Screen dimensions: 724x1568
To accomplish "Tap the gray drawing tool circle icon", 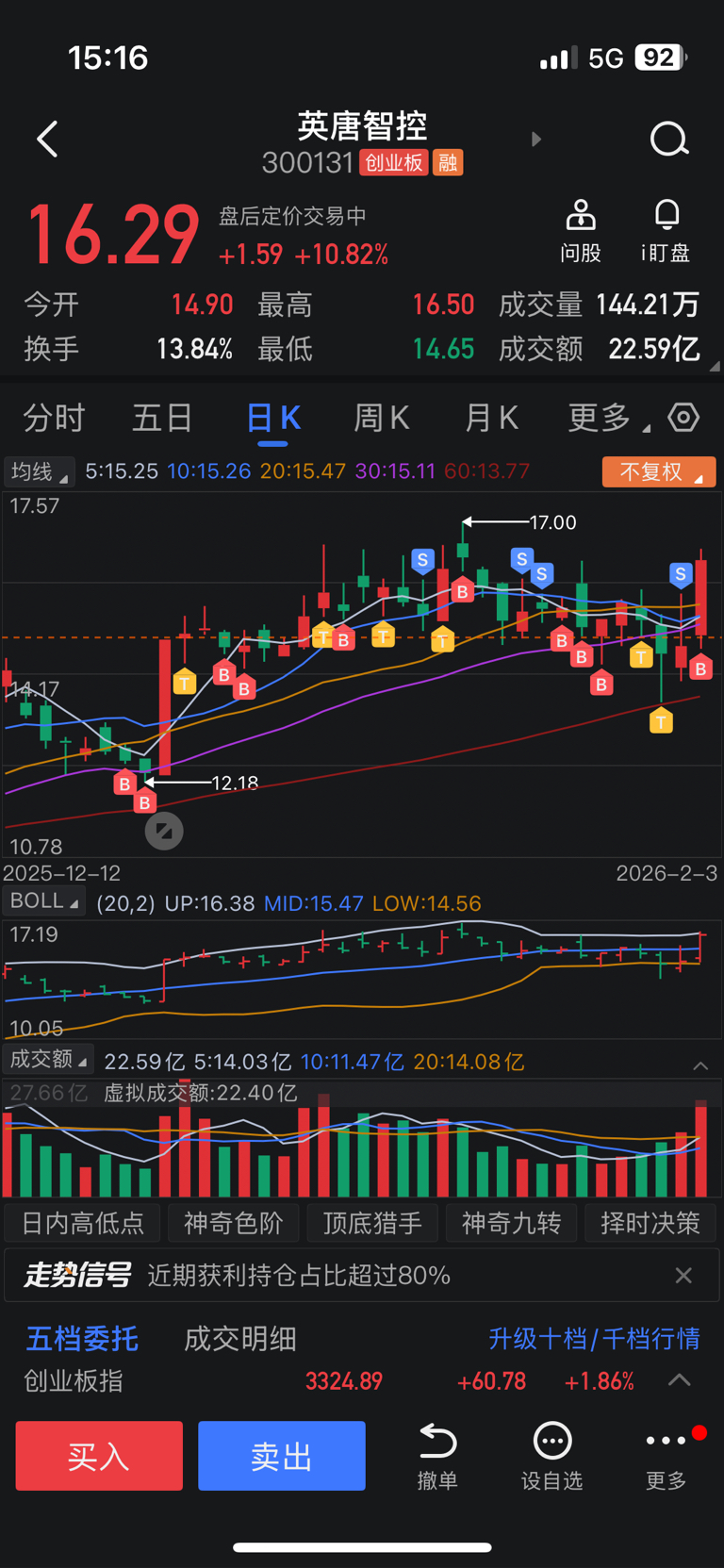I will tap(164, 831).
